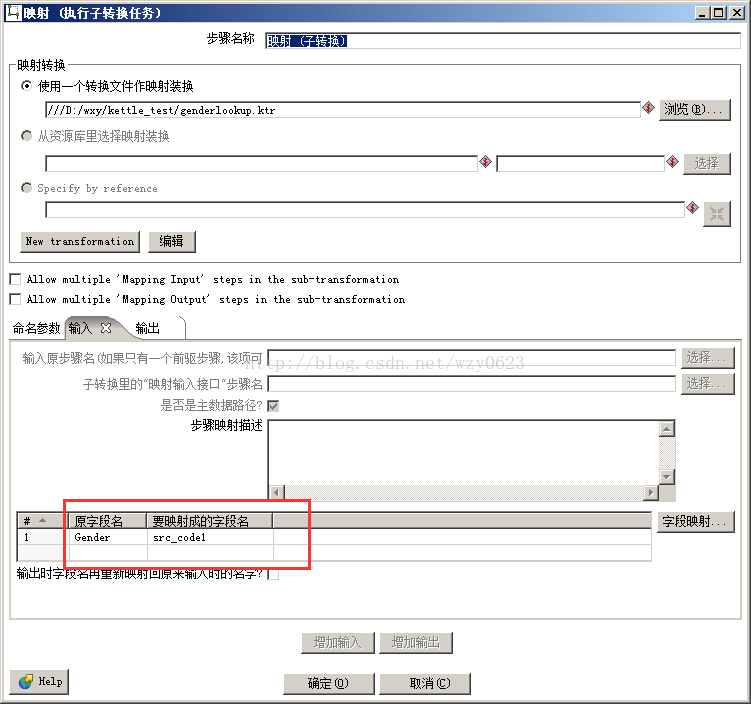Click the 步骤映射描述 text area

[x=463, y=452]
